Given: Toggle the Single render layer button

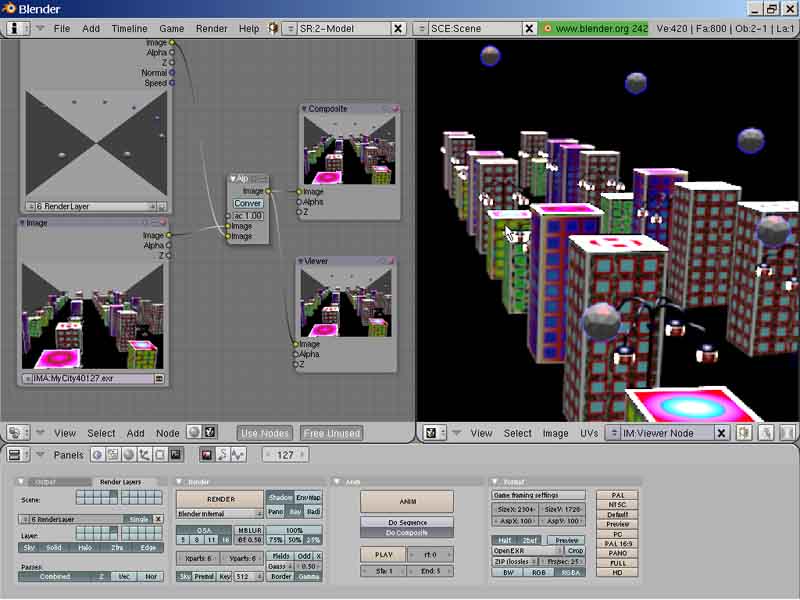Looking at the screenshot, I should pyautogui.click(x=138, y=519).
